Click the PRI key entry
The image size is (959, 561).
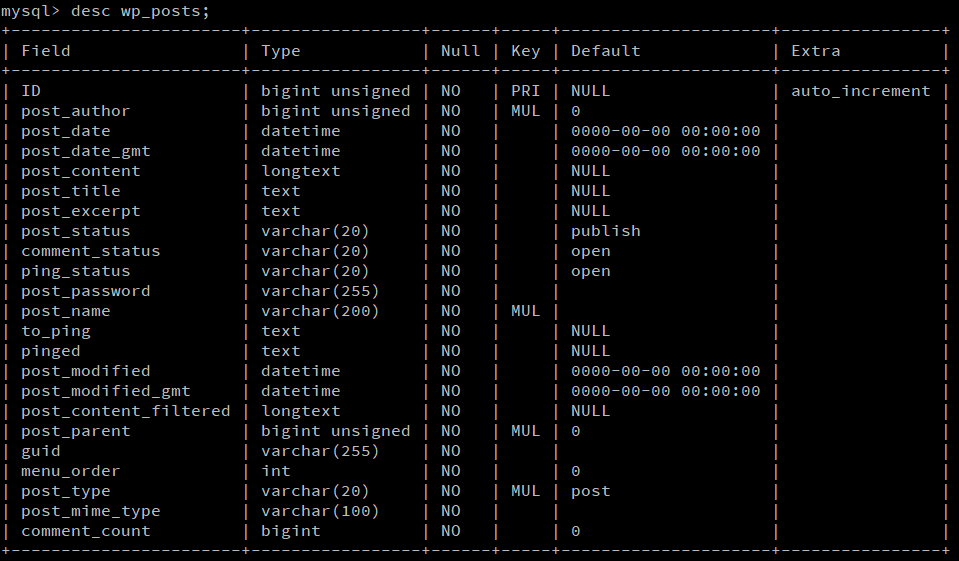pyautogui.click(x=525, y=91)
